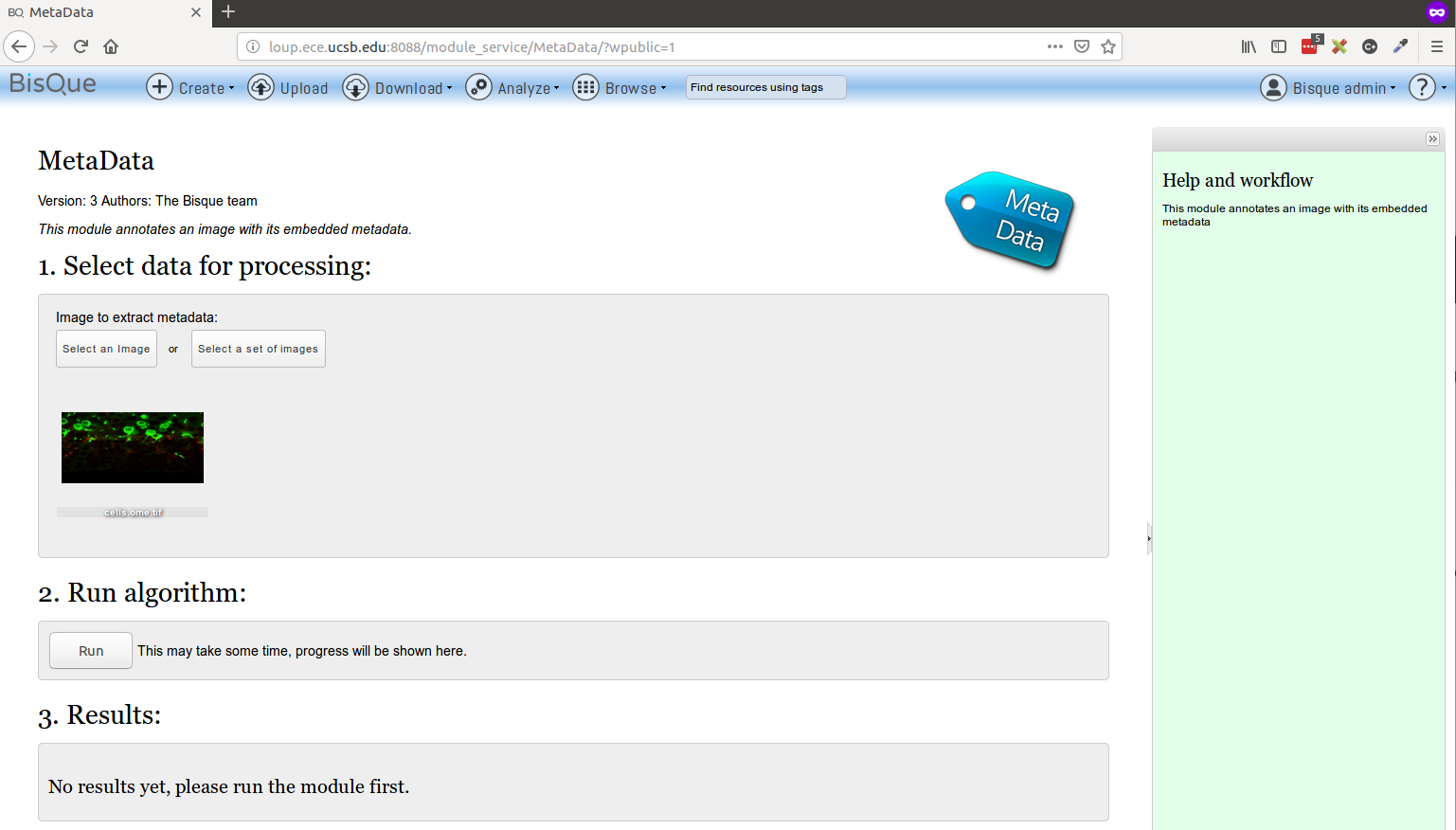Screen dimensions: 1456x830
Task: Click the Create plus icon
Action: pos(159,87)
